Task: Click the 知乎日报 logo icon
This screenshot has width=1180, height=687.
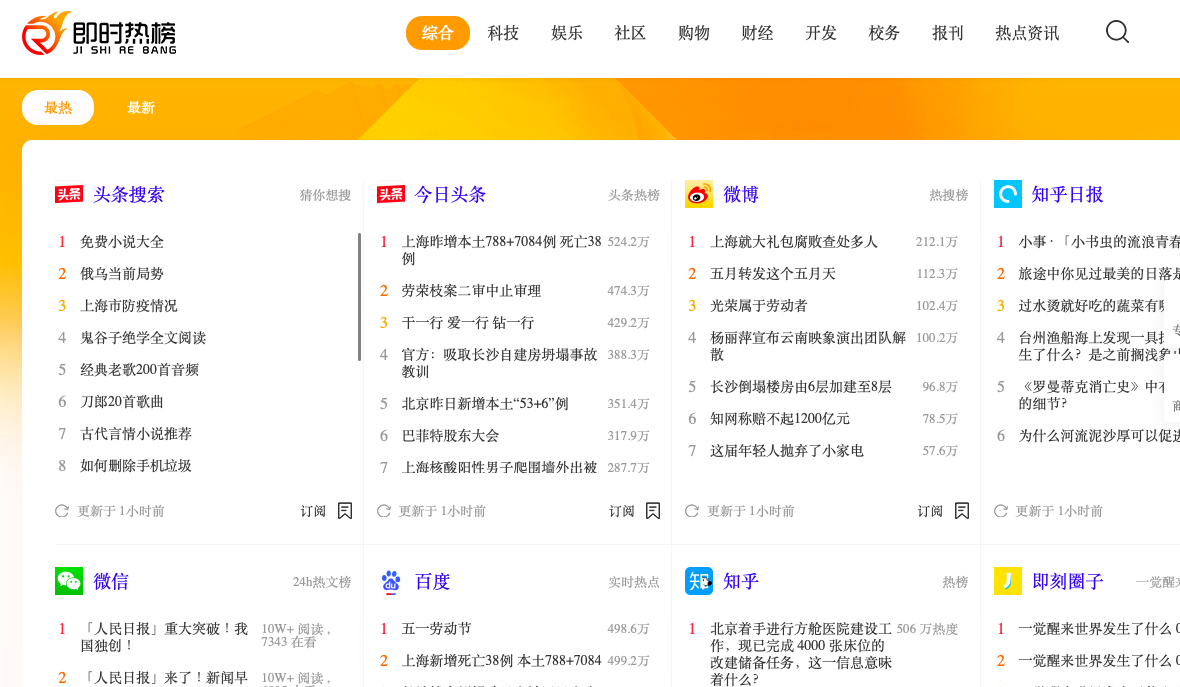Action: pyautogui.click(x=1008, y=194)
